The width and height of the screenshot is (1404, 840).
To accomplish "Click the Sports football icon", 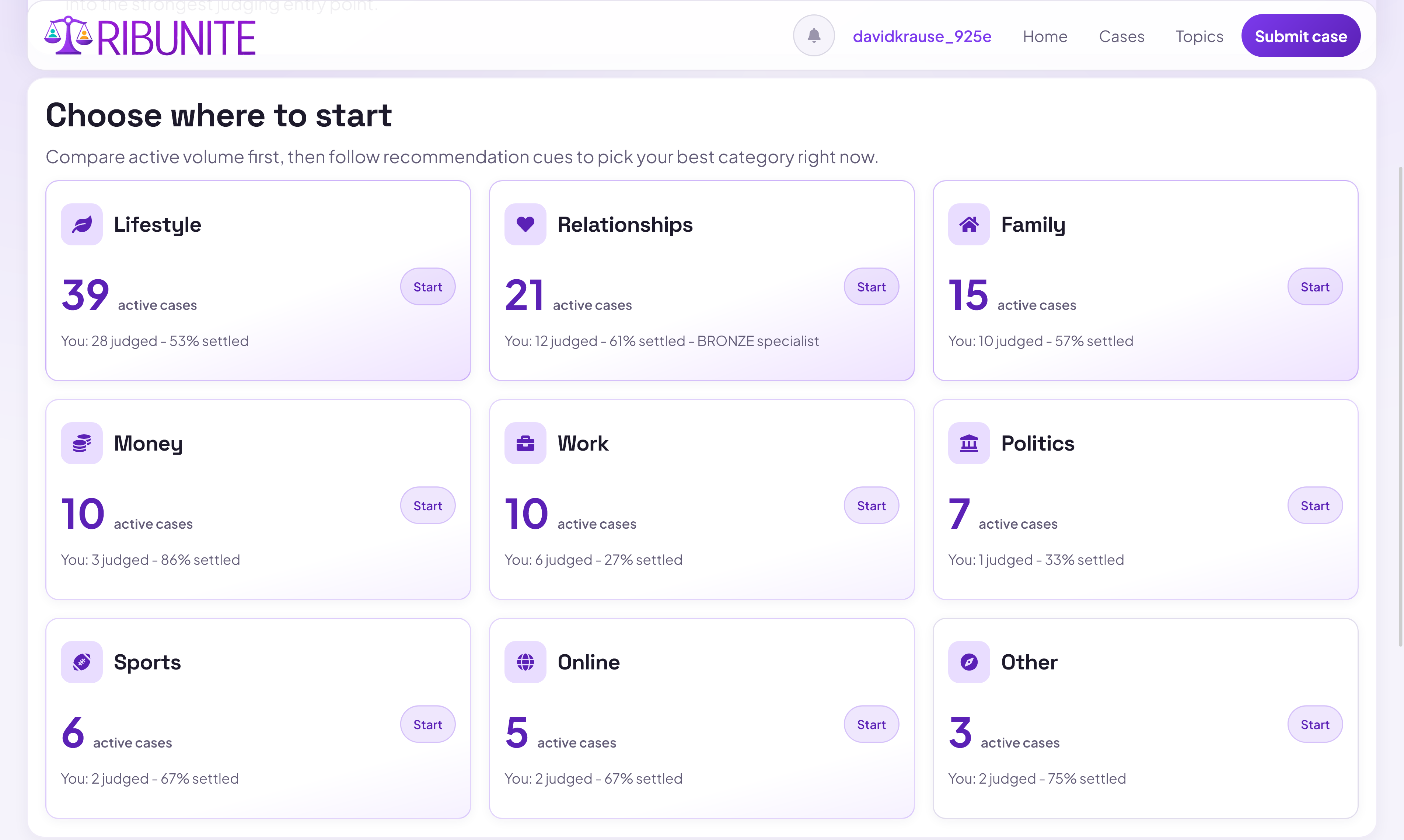I will click(81, 662).
